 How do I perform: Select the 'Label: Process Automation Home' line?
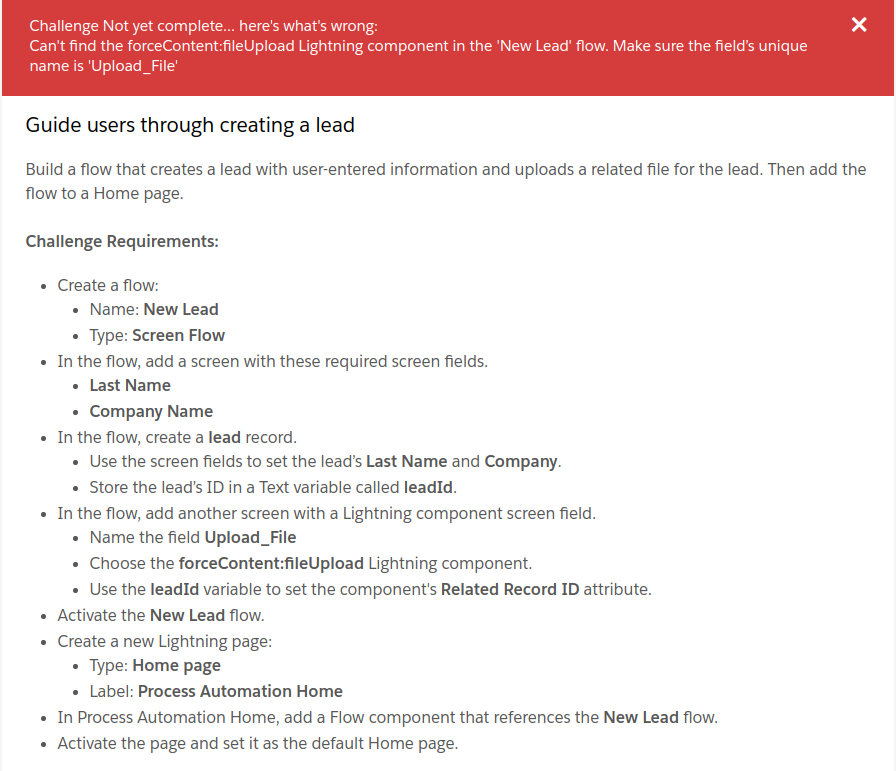tap(216, 691)
